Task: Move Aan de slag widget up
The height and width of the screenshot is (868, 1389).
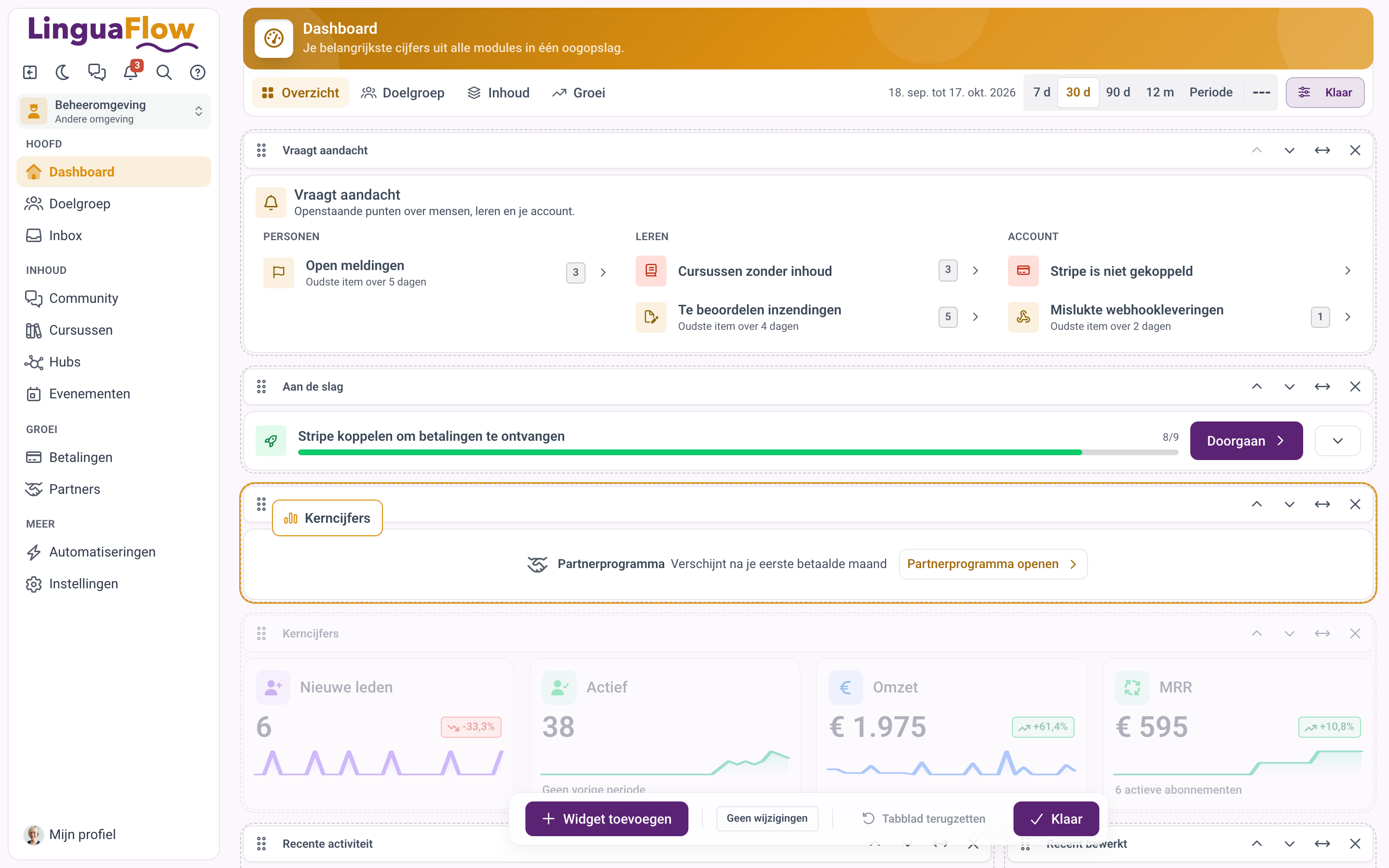Action: click(x=1256, y=387)
